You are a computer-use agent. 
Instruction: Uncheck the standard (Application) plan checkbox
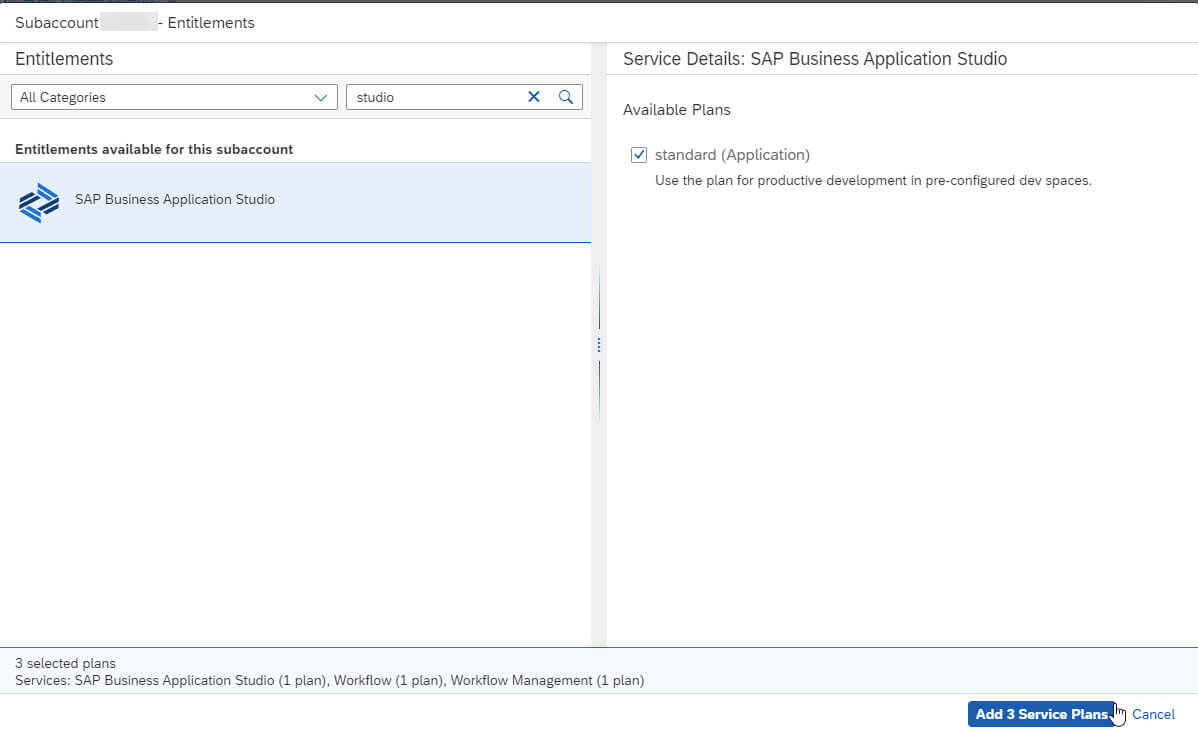(x=639, y=155)
